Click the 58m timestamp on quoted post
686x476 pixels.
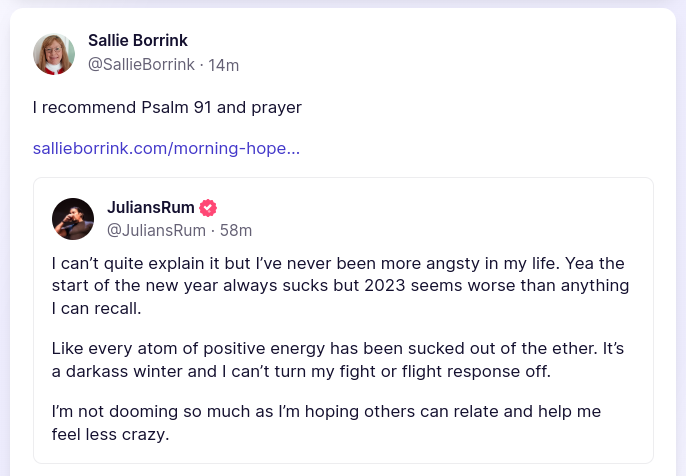tap(236, 230)
